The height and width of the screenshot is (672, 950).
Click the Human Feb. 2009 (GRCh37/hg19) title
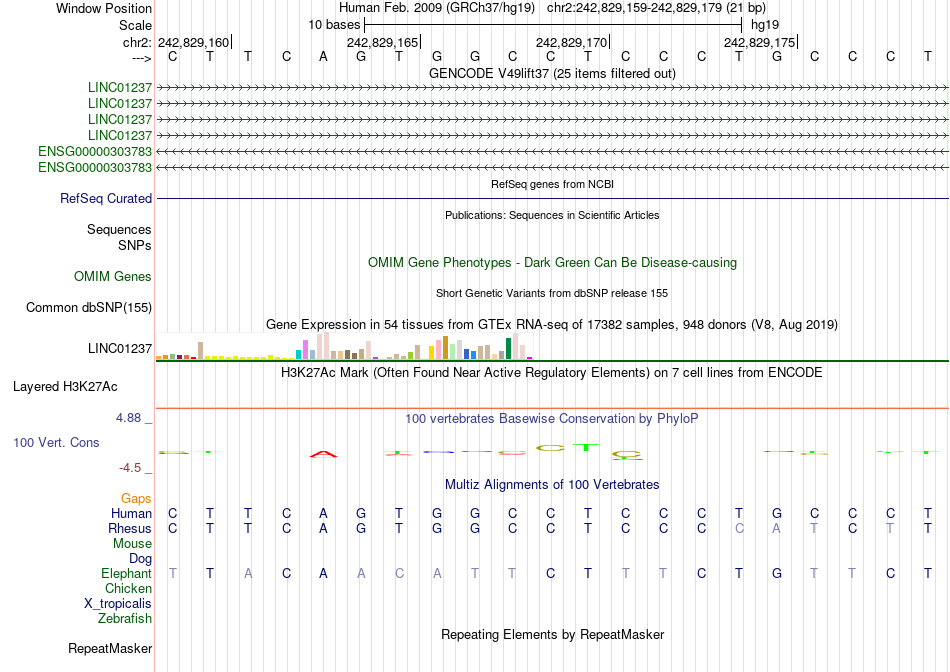pos(437,8)
